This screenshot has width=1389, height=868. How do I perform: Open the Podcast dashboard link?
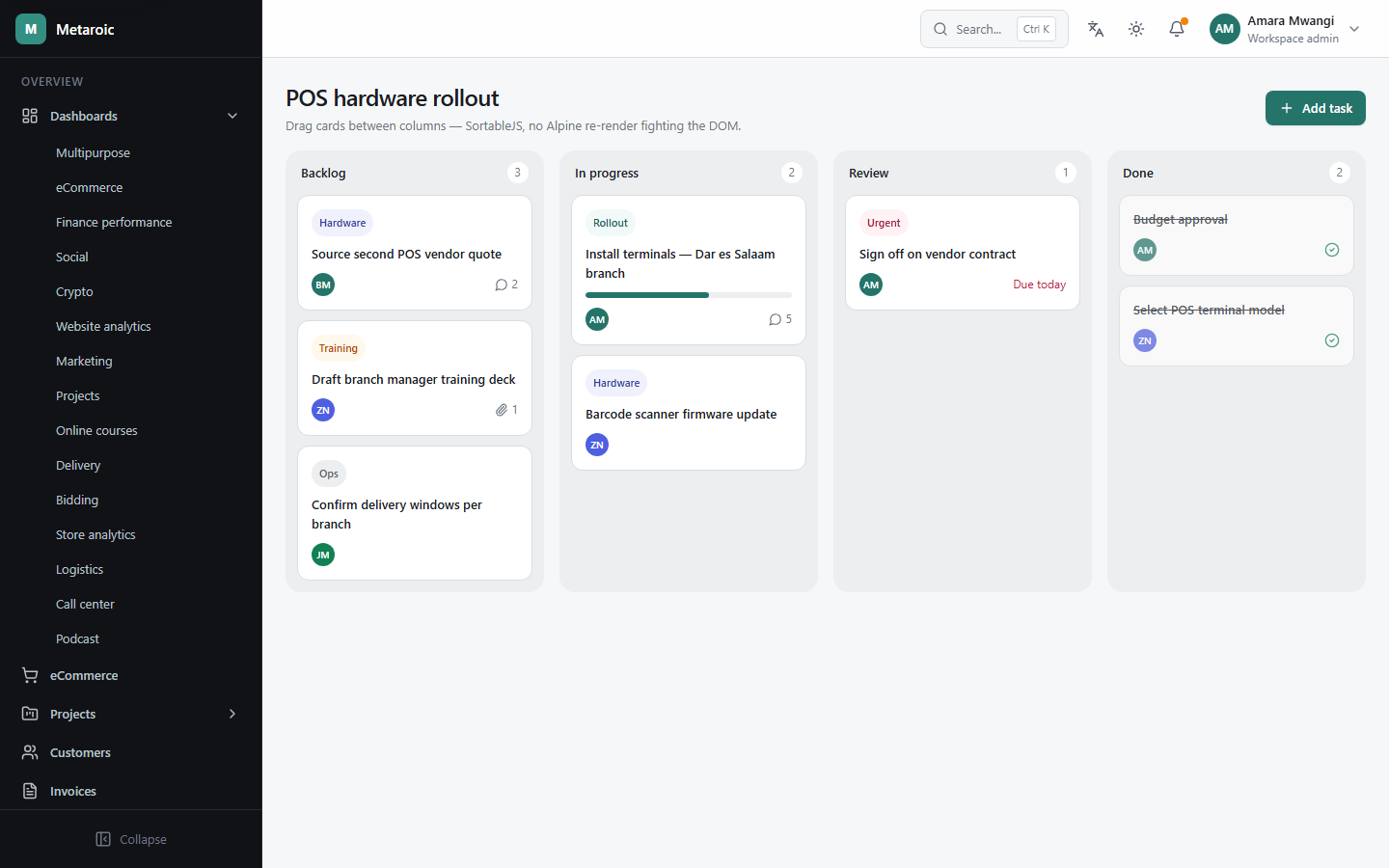point(131,638)
